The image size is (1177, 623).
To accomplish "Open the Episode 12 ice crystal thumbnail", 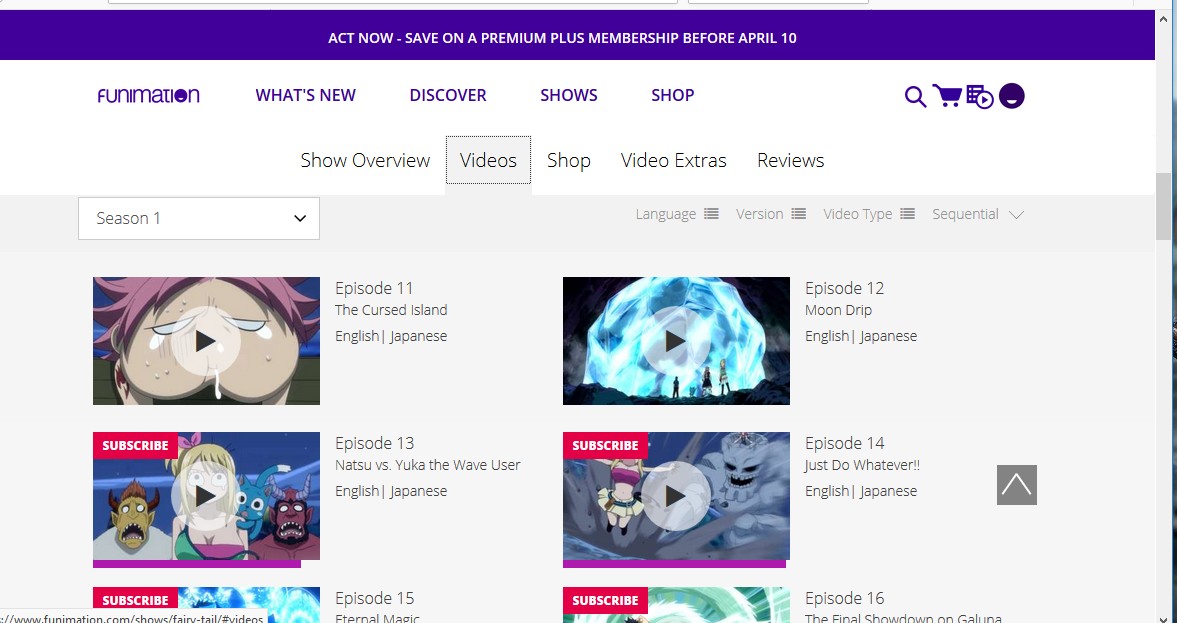I will click(676, 341).
